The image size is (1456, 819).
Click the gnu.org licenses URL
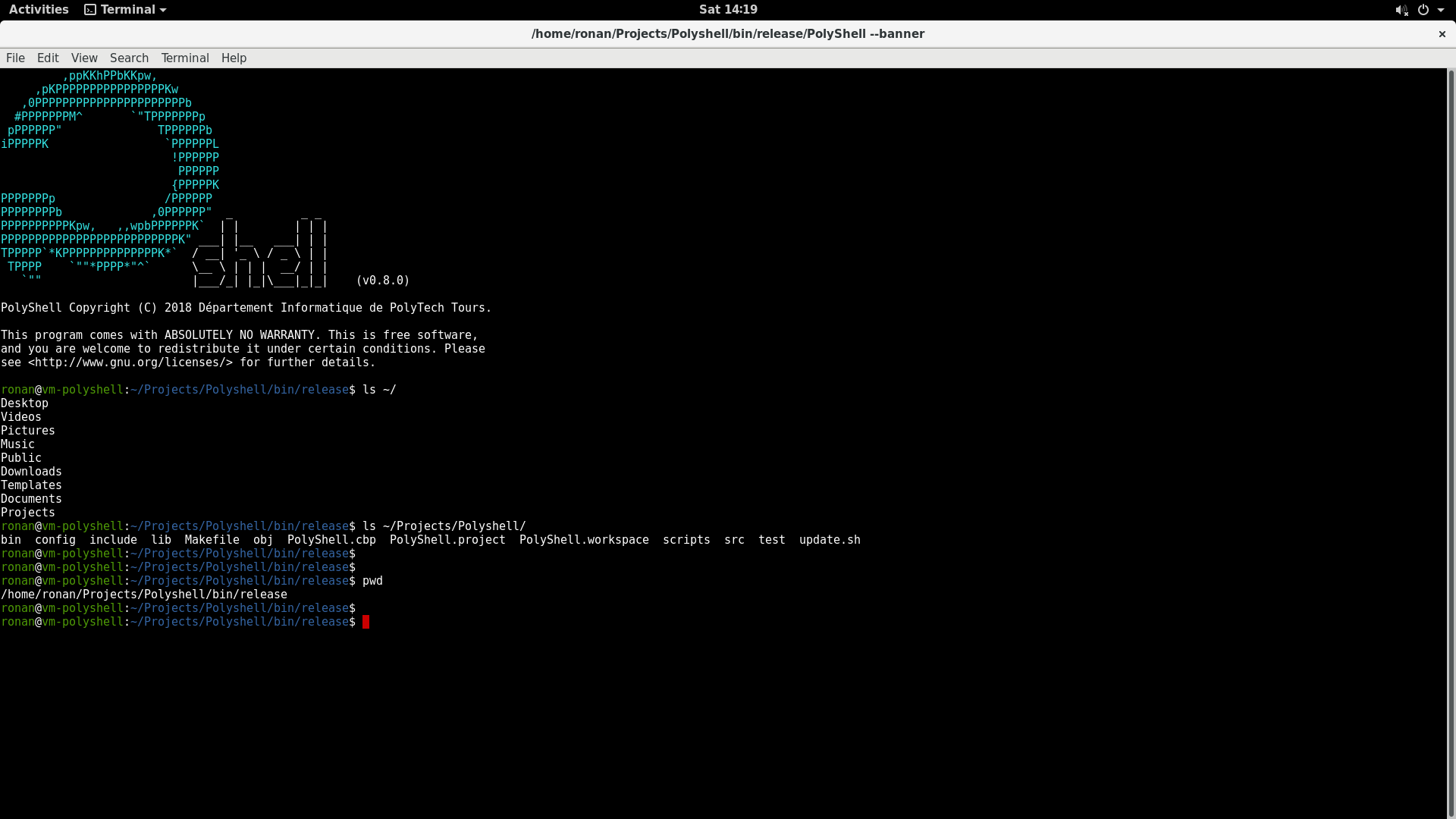point(130,362)
